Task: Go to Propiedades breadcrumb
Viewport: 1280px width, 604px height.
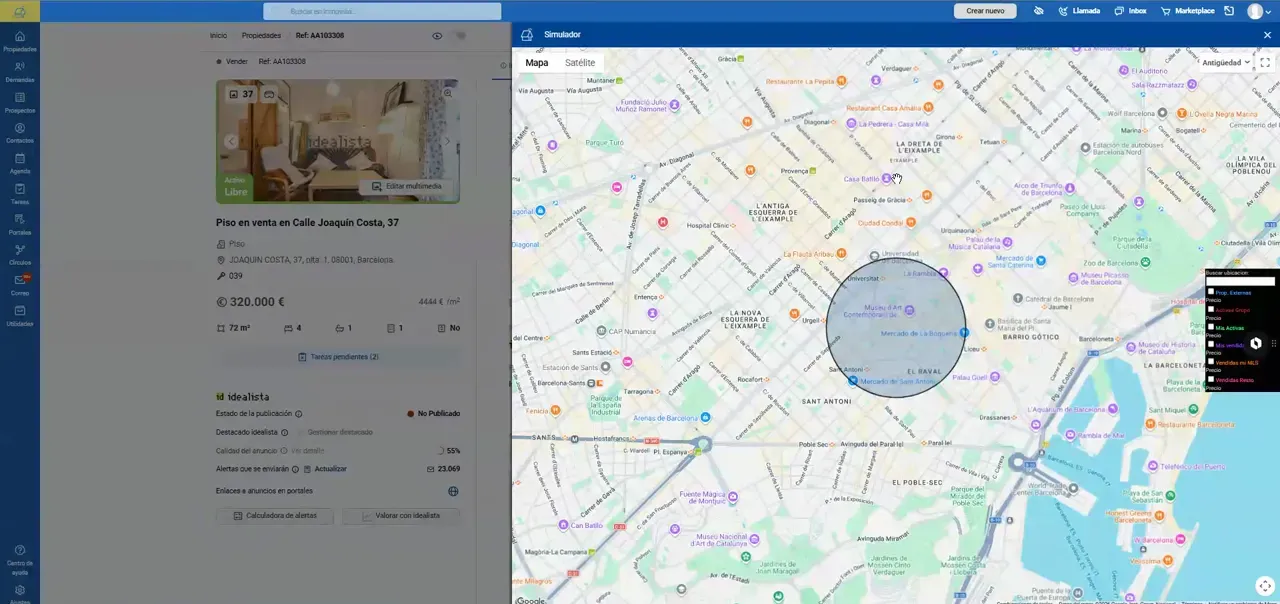Action: pyautogui.click(x=261, y=35)
